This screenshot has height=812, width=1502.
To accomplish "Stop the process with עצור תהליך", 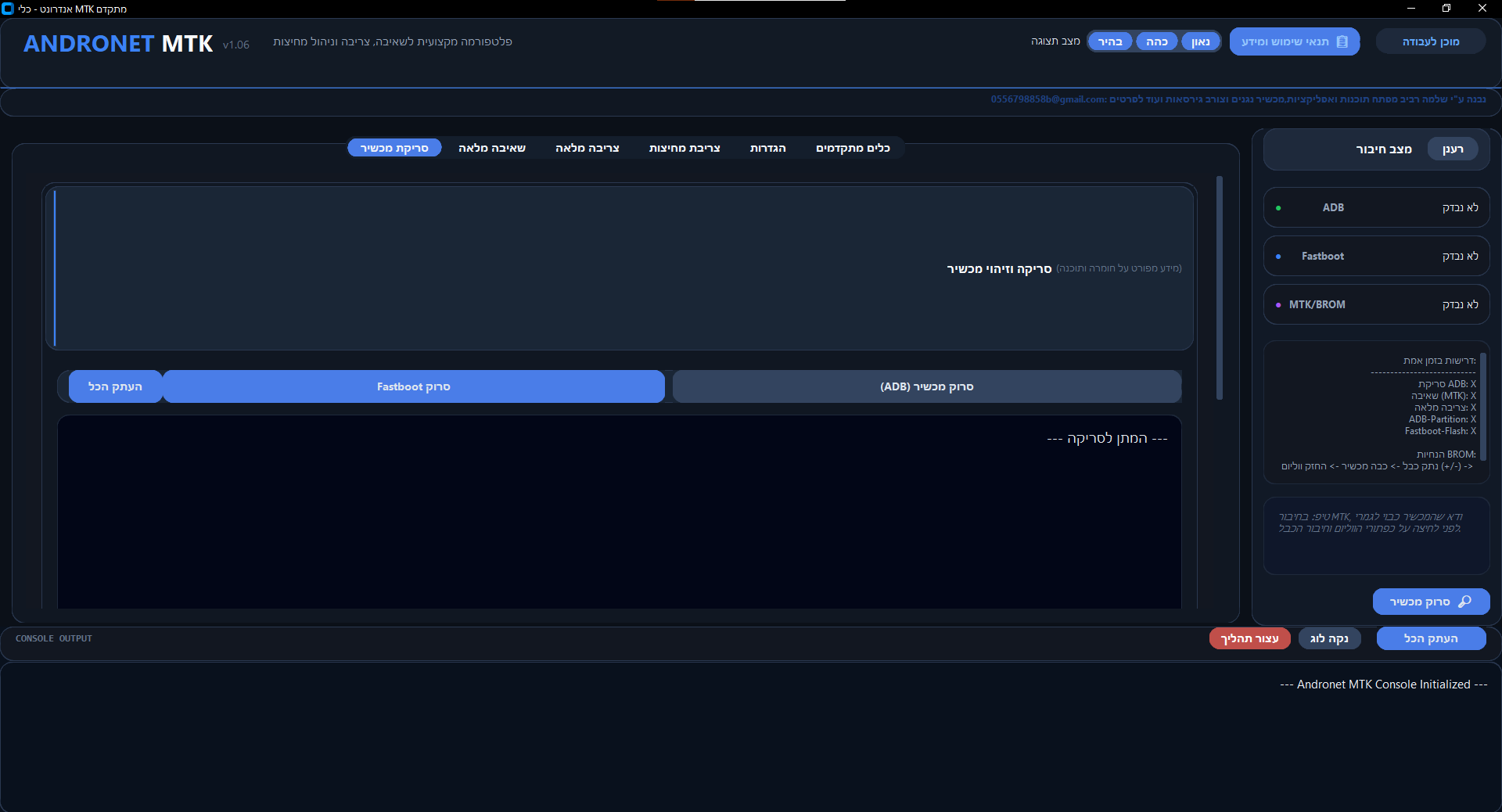I will pos(1249,638).
